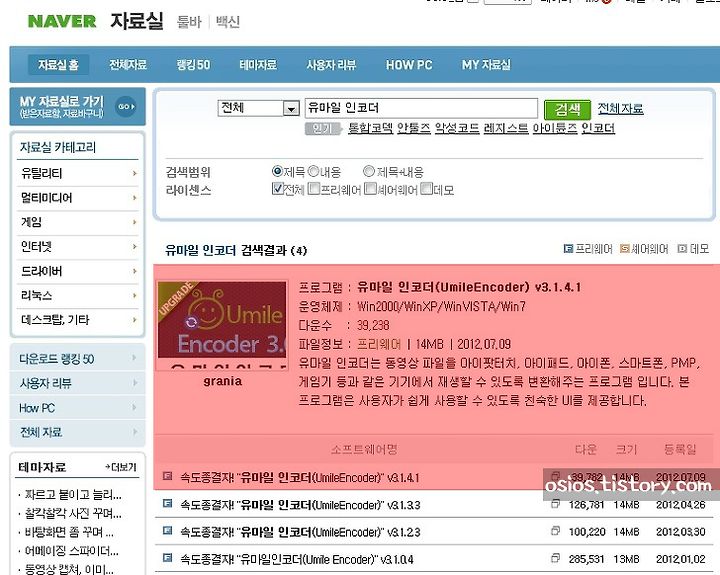Click the grania uploader name
The height and width of the screenshot is (575, 720).
point(223,381)
